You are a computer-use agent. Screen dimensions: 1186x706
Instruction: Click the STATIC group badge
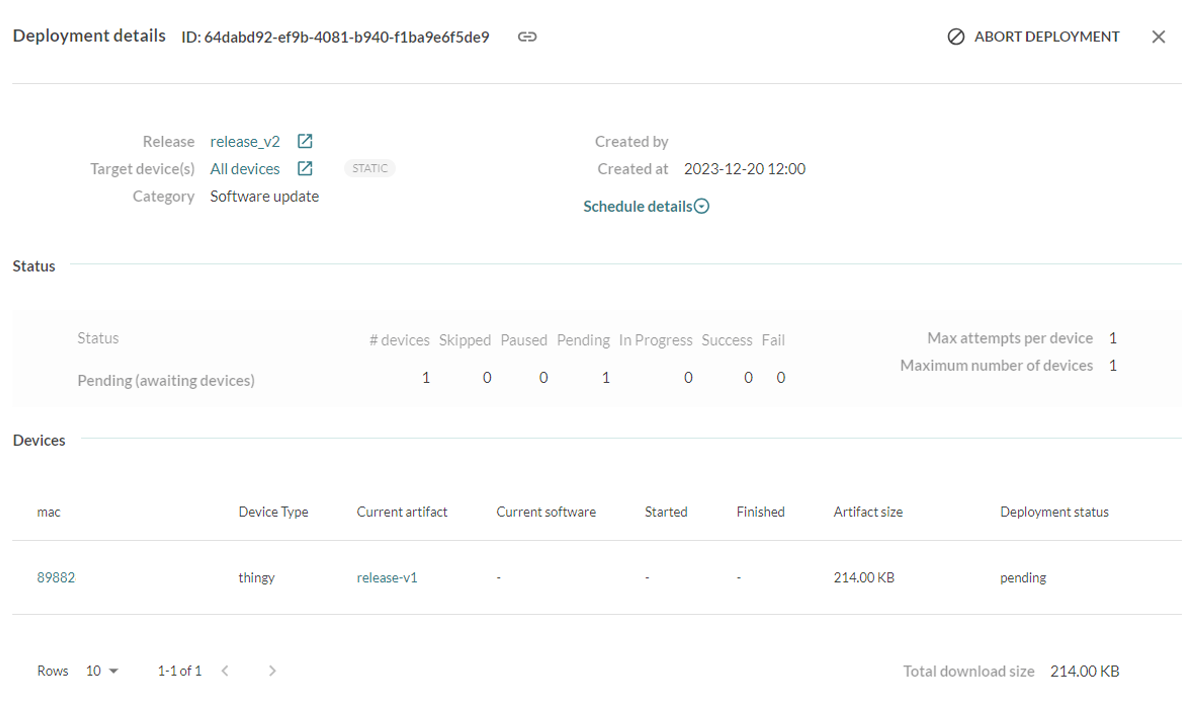pos(370,169)
